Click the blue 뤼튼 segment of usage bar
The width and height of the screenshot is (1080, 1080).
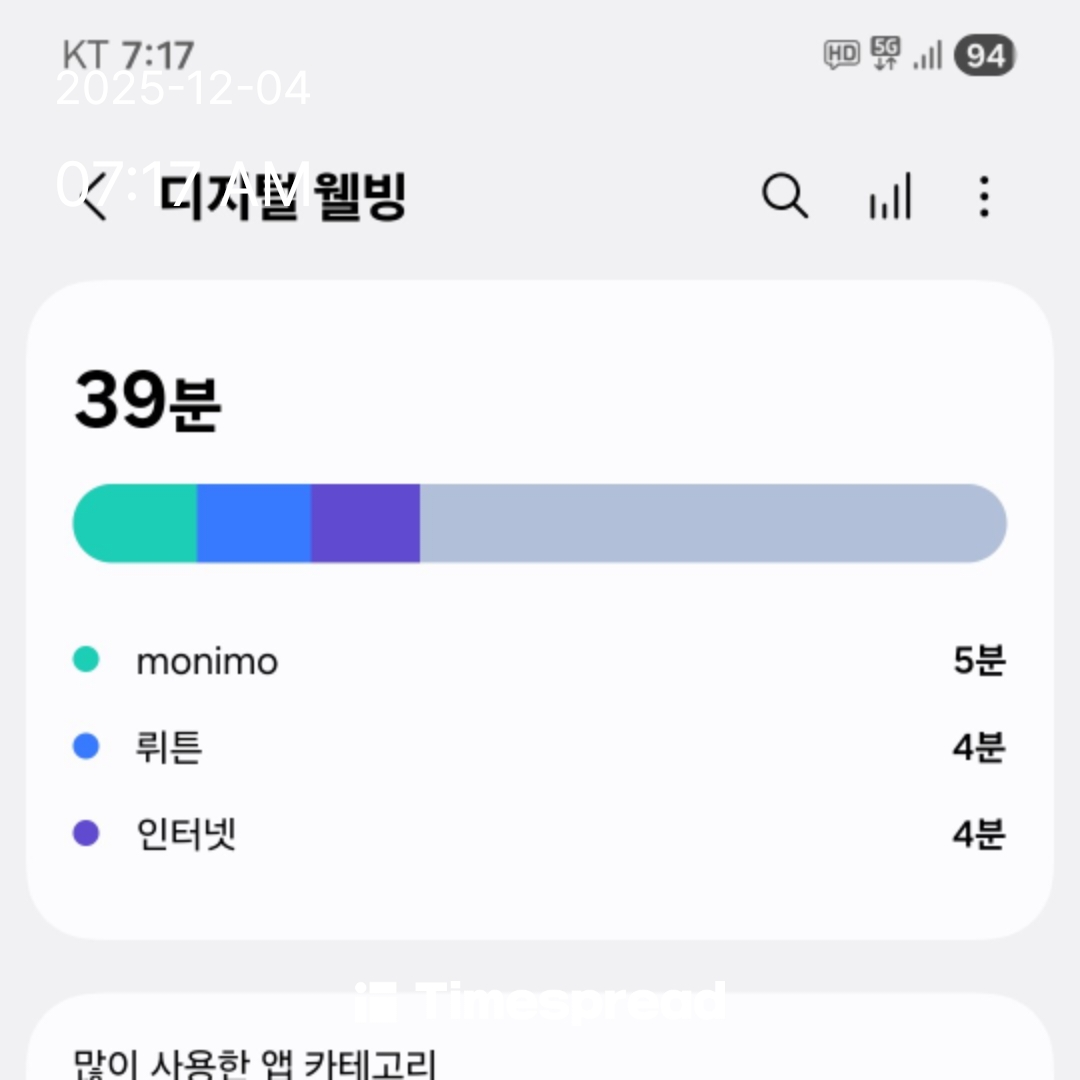tap(254, 523)
